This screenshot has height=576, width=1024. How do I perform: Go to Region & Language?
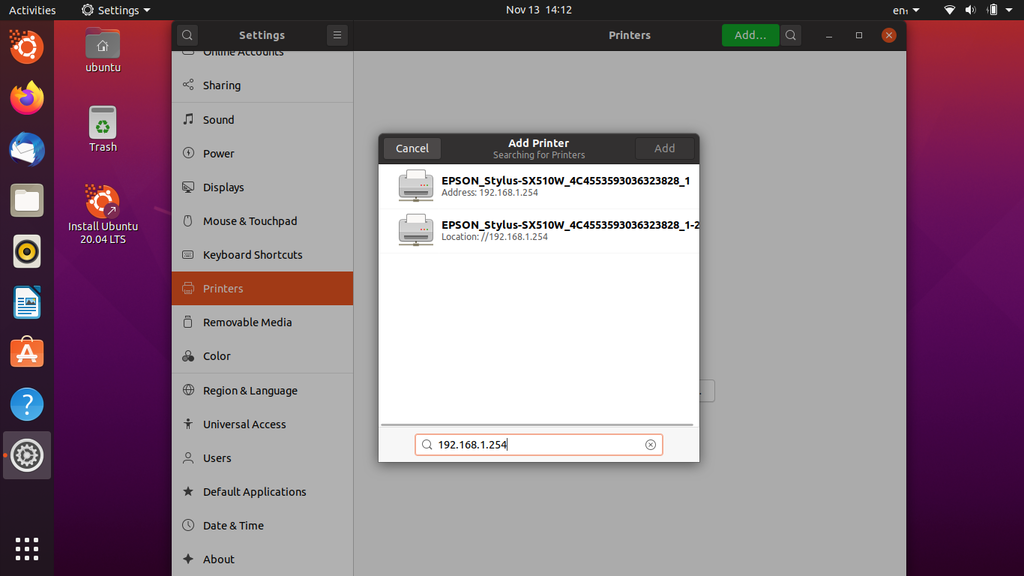[263, 391]
